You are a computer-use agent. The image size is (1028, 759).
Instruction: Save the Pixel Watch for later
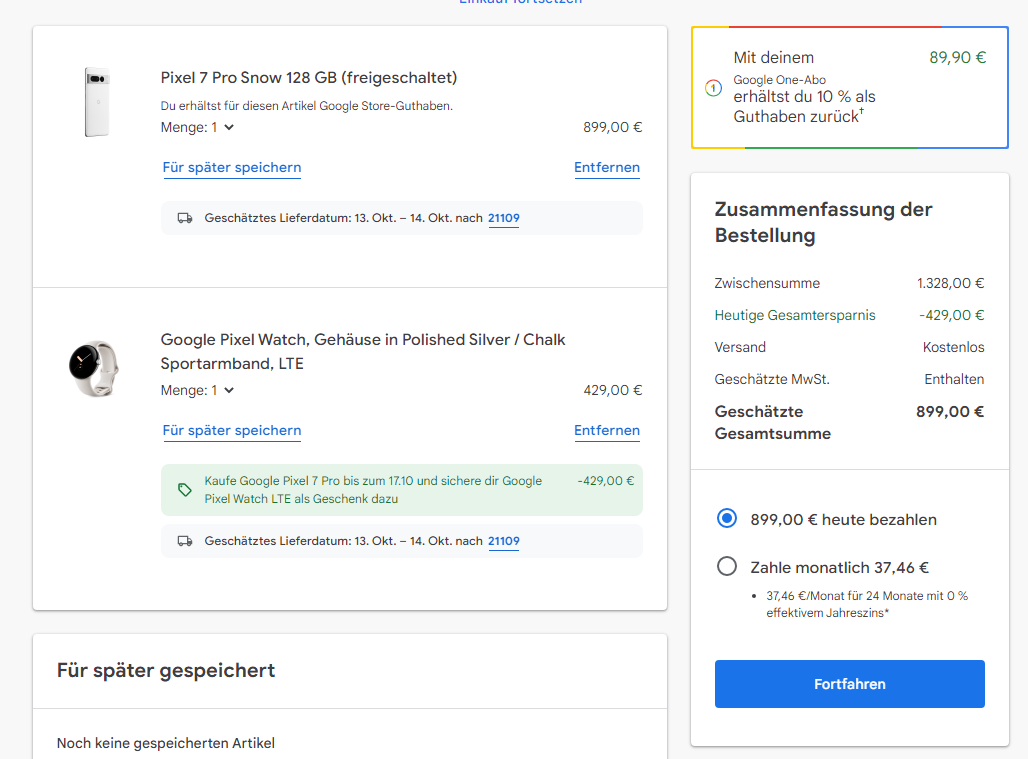point(232,430)
